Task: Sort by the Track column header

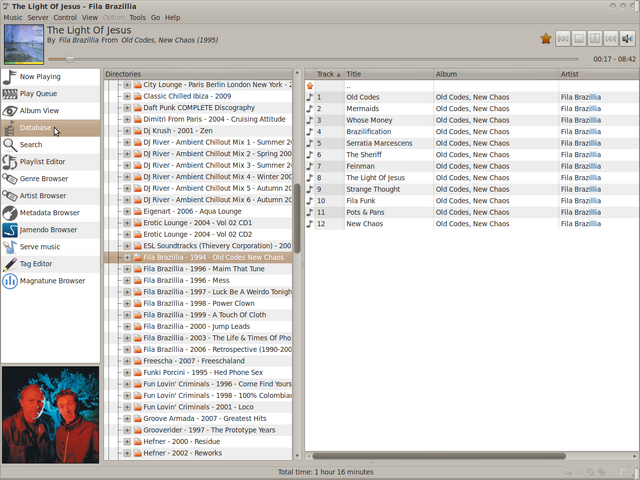Action: coord(329,74)
